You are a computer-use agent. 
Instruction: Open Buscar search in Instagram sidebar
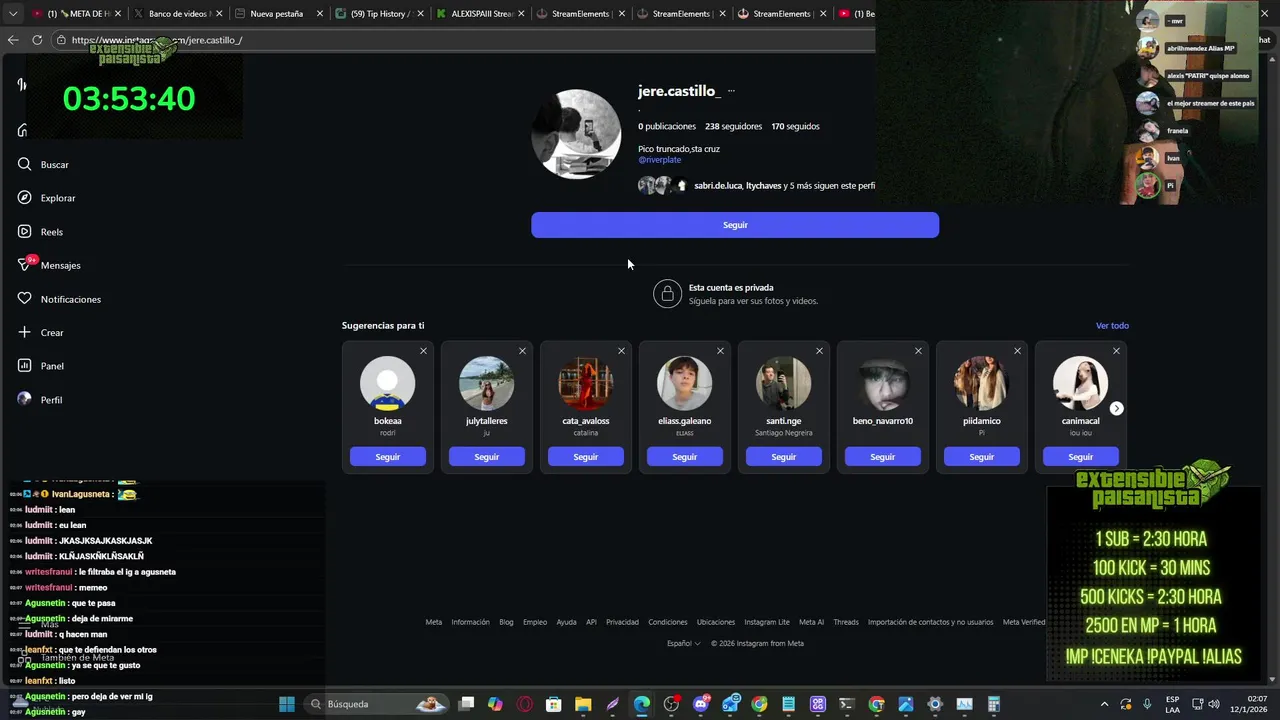(x=43, y=164)
